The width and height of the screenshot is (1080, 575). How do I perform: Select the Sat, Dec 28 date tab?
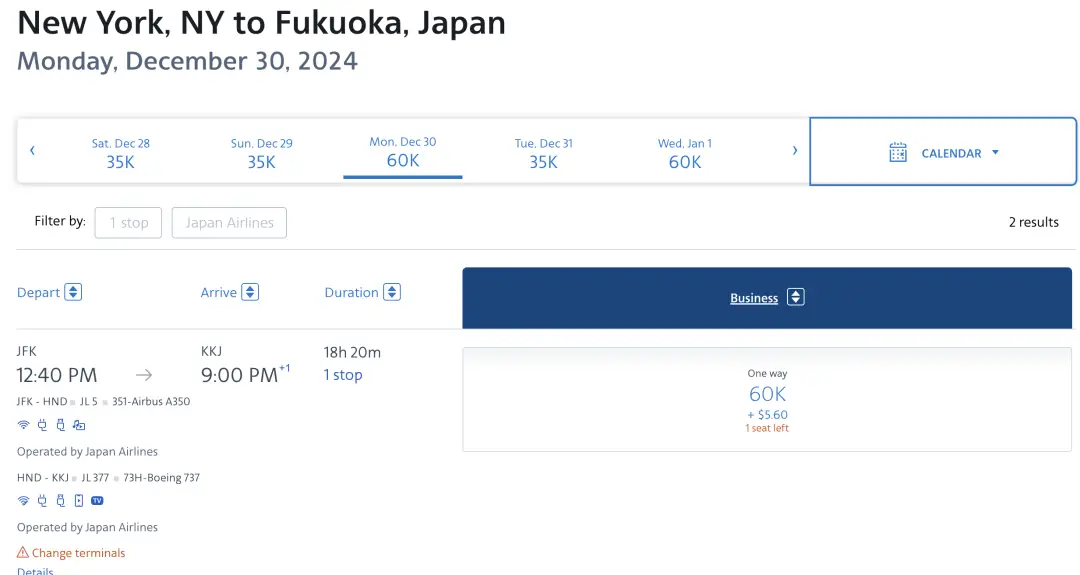pyautogui.click(x=120, y=153)
